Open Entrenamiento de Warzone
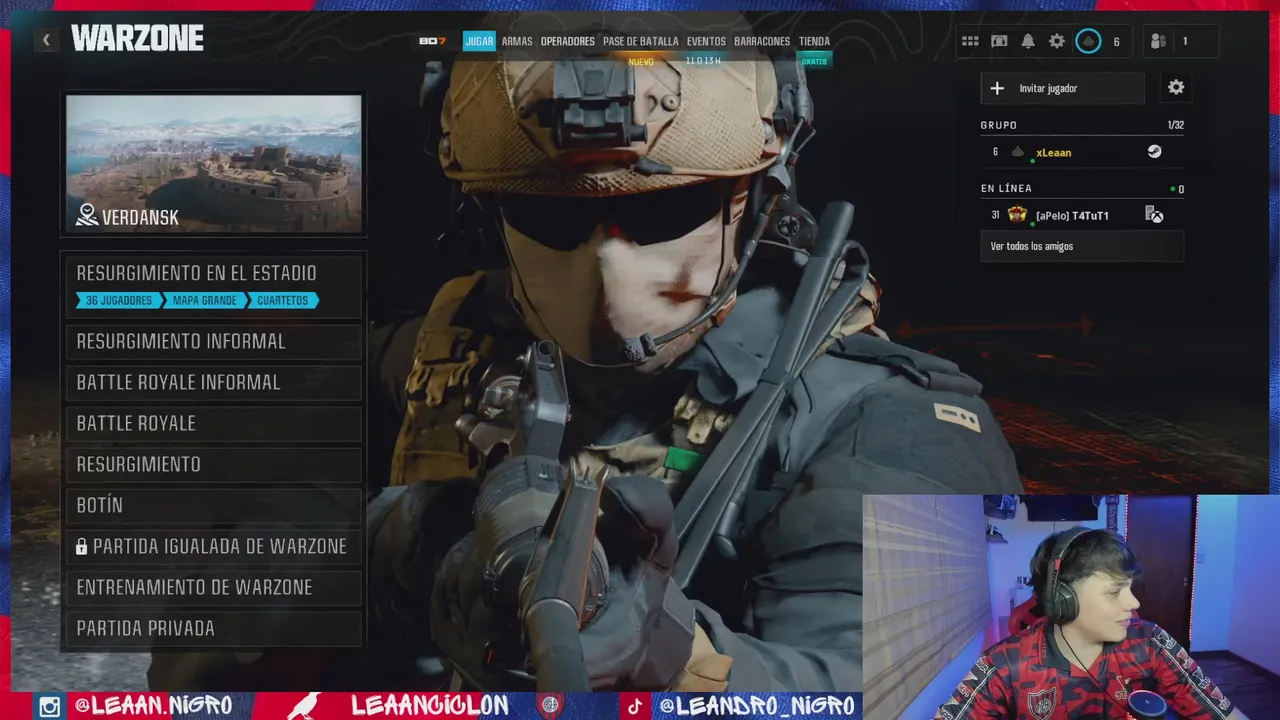Viewport: 1280px width, 720px height. pyautogui.click(x=213, y=588)
